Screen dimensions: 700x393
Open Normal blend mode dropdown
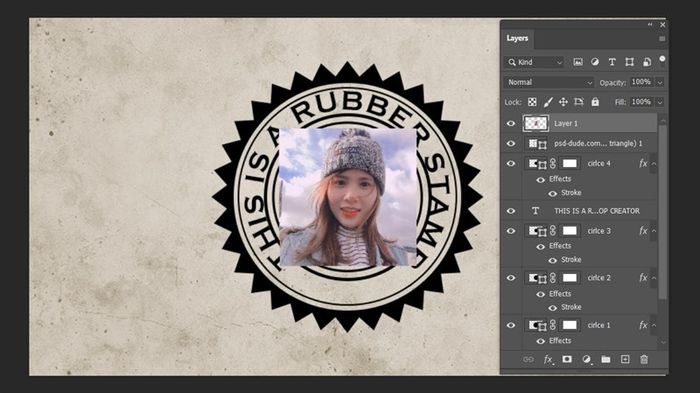click(x=550, y=82)
